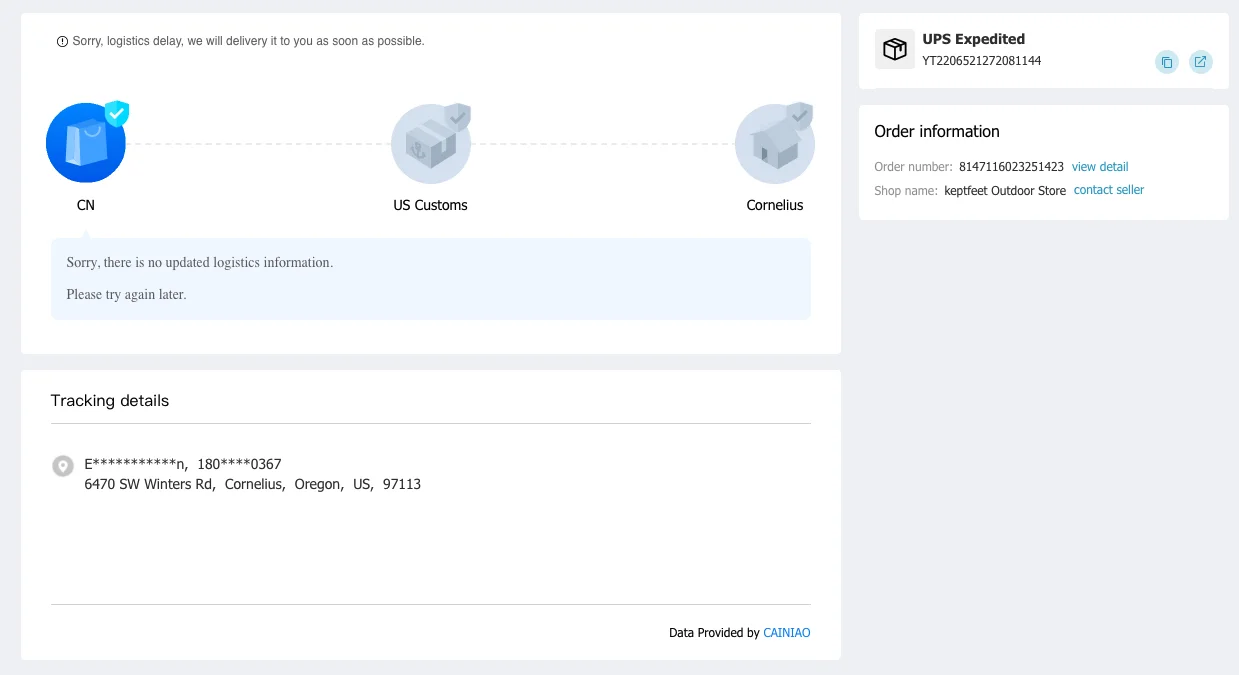The image size is (1239, 675).
Task: Click the keptfeet Outdoor Store shop name
Action: click(1005, 191)
